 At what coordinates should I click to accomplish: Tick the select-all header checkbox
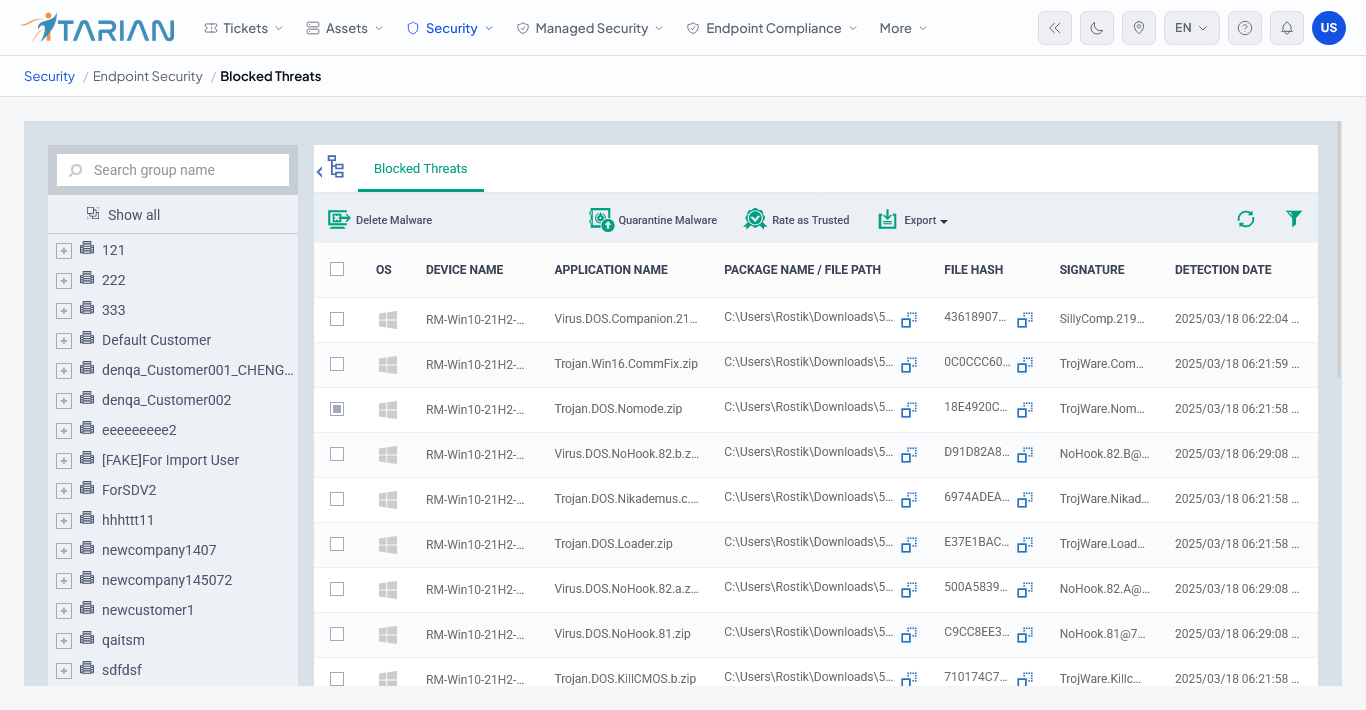[337, 269]
